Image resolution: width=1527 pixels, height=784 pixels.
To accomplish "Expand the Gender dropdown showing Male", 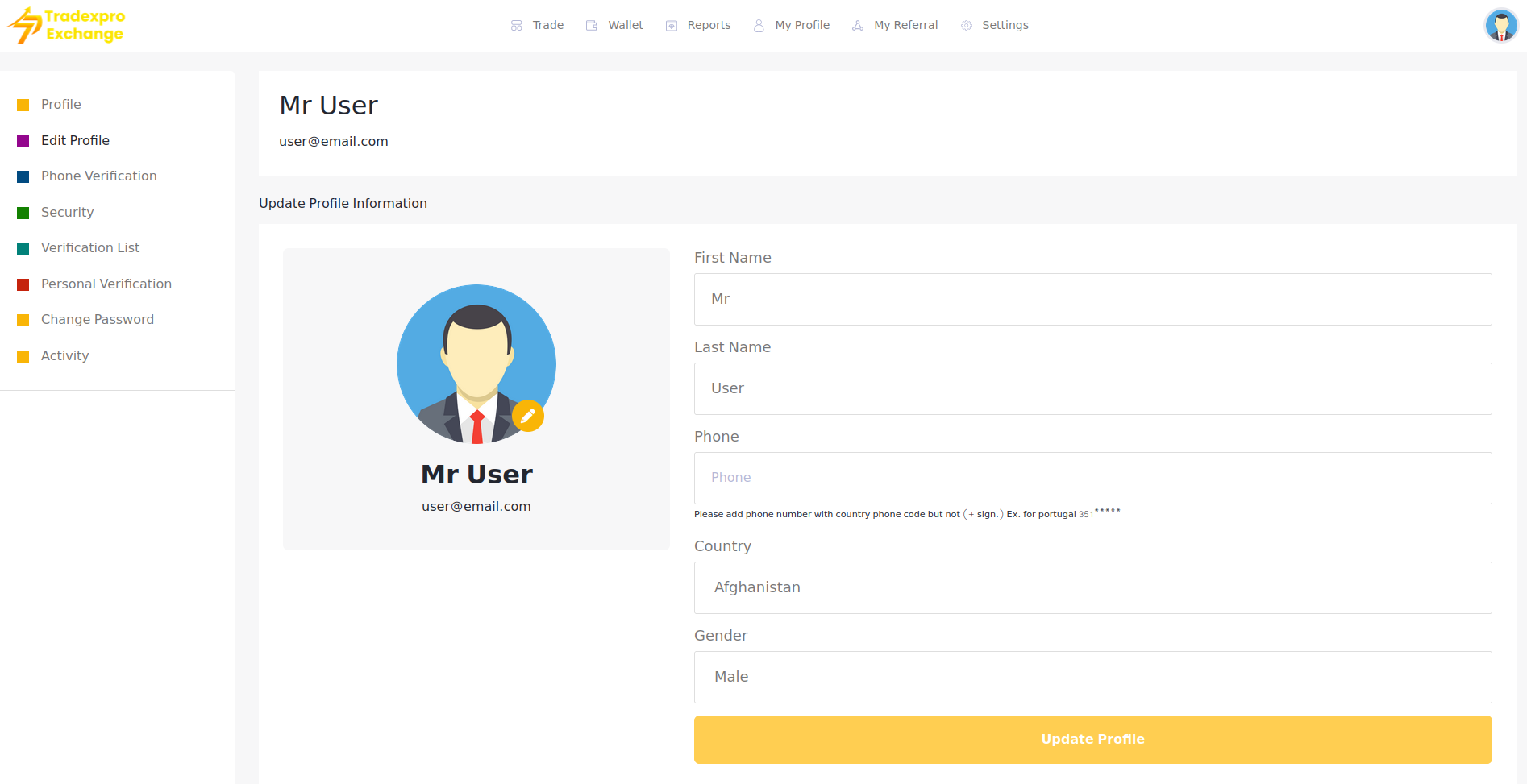I will (1092, 677).
